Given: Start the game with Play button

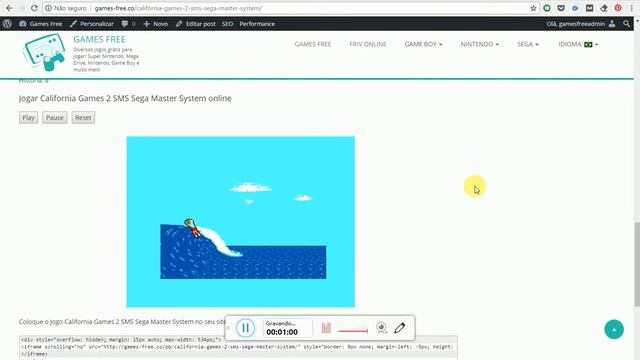Looking at the screenshot, I should click(28, 118).
